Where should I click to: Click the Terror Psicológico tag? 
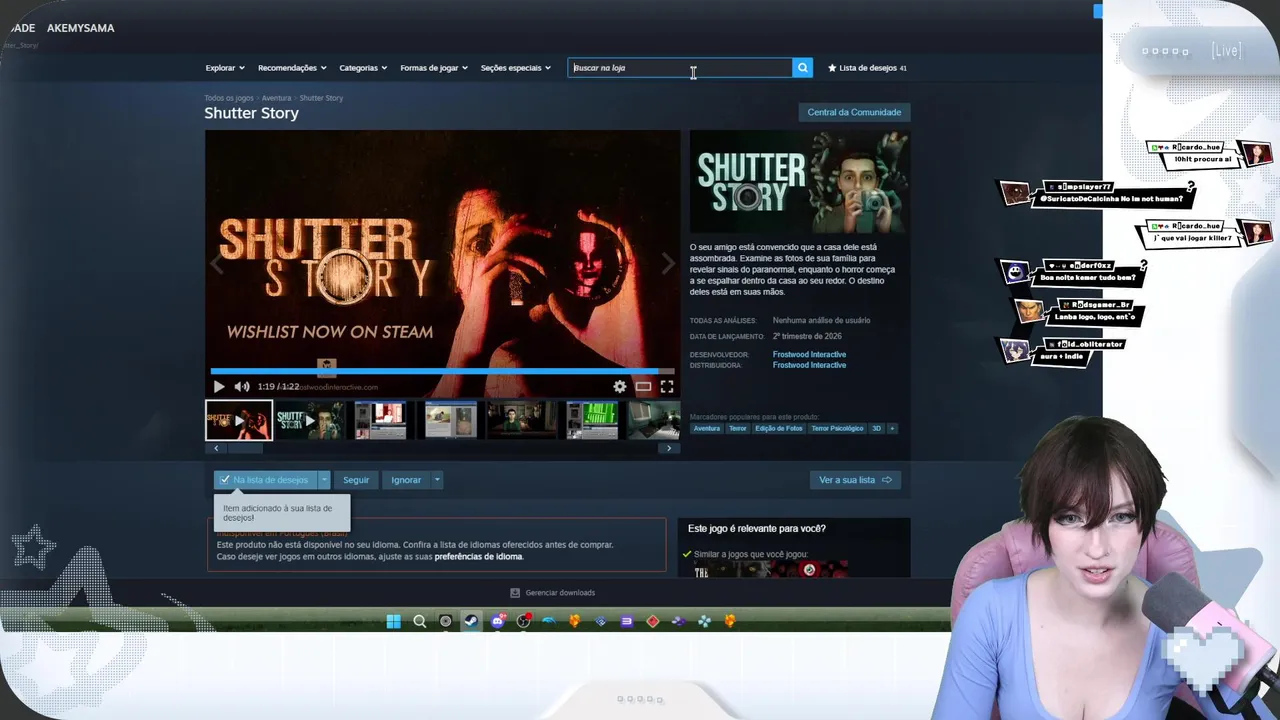837,428
